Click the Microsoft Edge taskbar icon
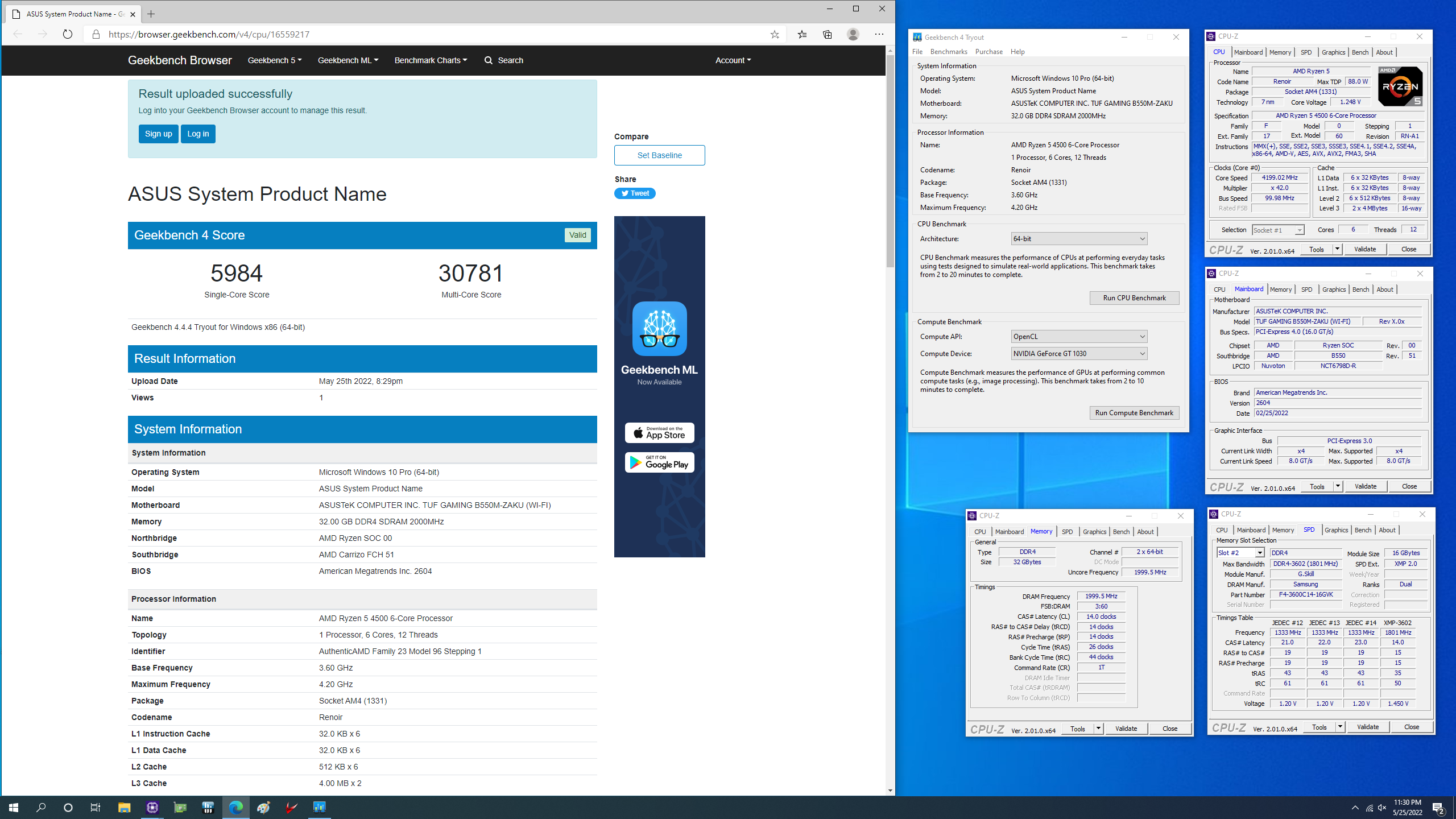 (235, 807)
